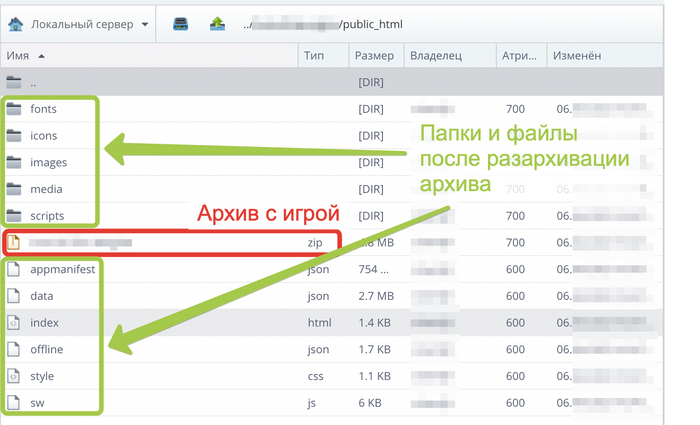Open the images folder
Image resolution: width=700 pixels, height=425 pixels.
tap(48, 162)
